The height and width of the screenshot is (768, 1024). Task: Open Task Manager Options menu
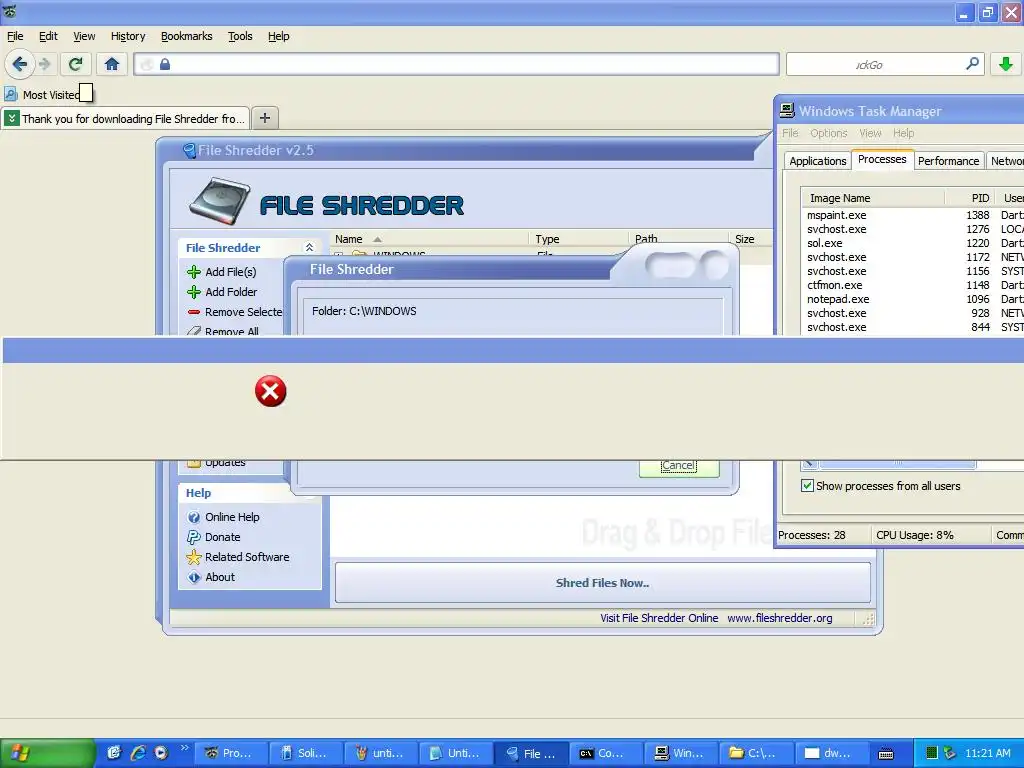[829, 133]
